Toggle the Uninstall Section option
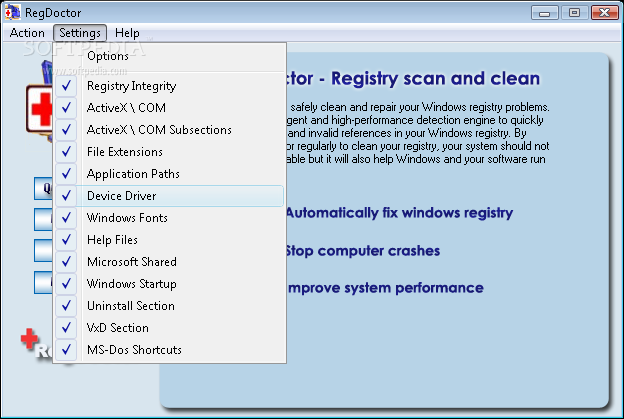Image resolution: width=624 pixels, height=419 pixels. (x=170, y=306)
